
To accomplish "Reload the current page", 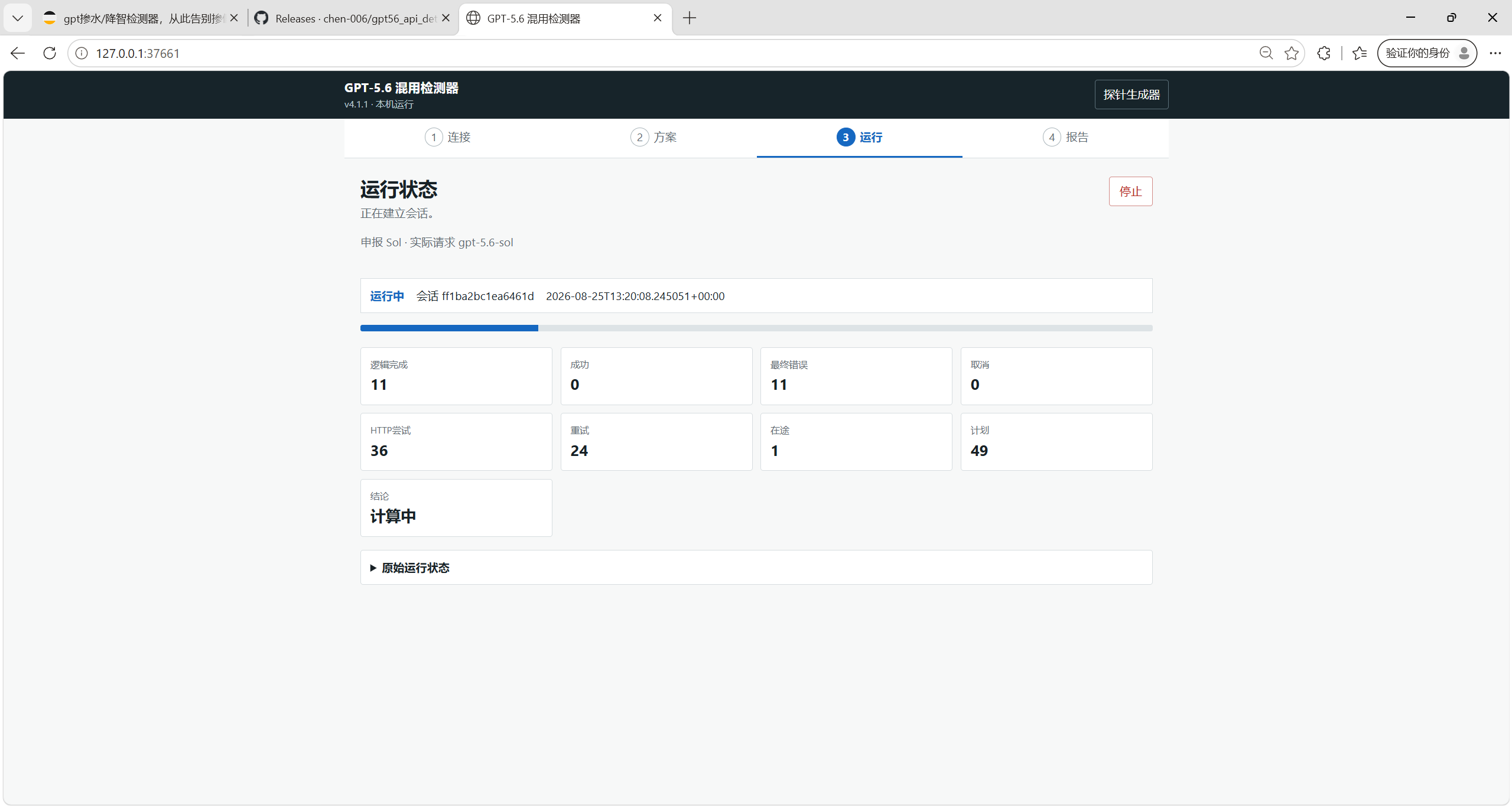I will click(x=50, y=53).
